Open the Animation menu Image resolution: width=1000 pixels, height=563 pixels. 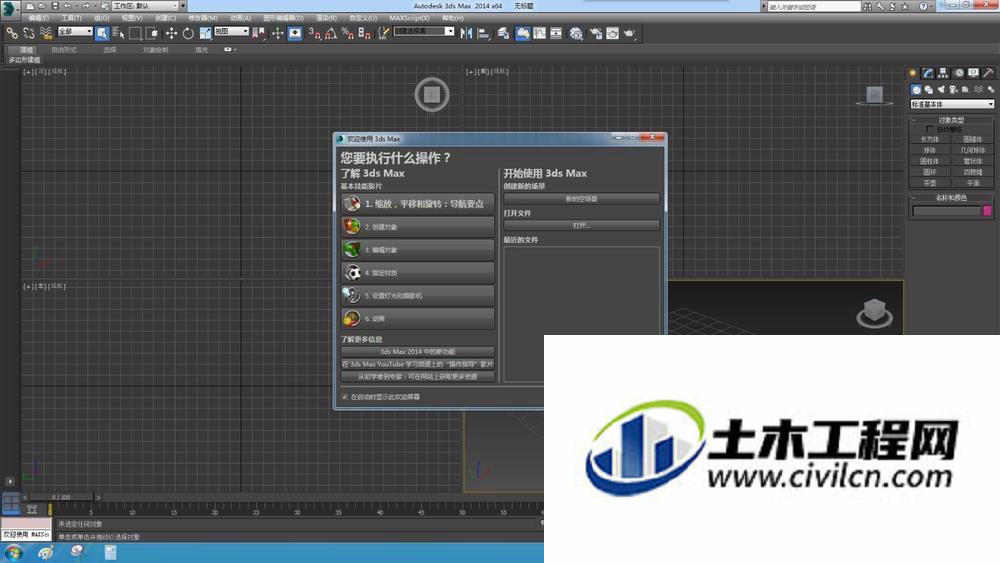coord(240,18)
